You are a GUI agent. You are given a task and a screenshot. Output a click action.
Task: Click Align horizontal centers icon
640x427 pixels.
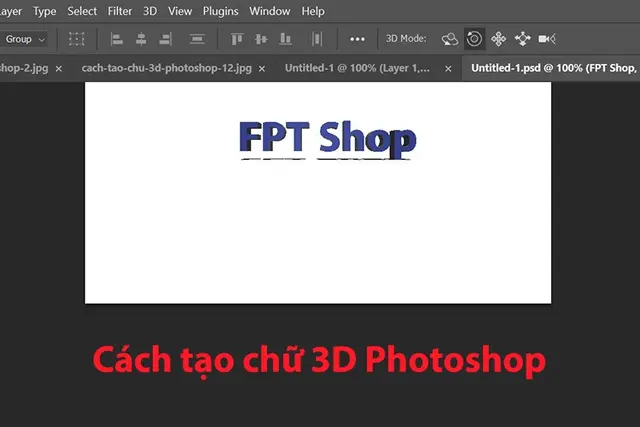pos(141,39)
